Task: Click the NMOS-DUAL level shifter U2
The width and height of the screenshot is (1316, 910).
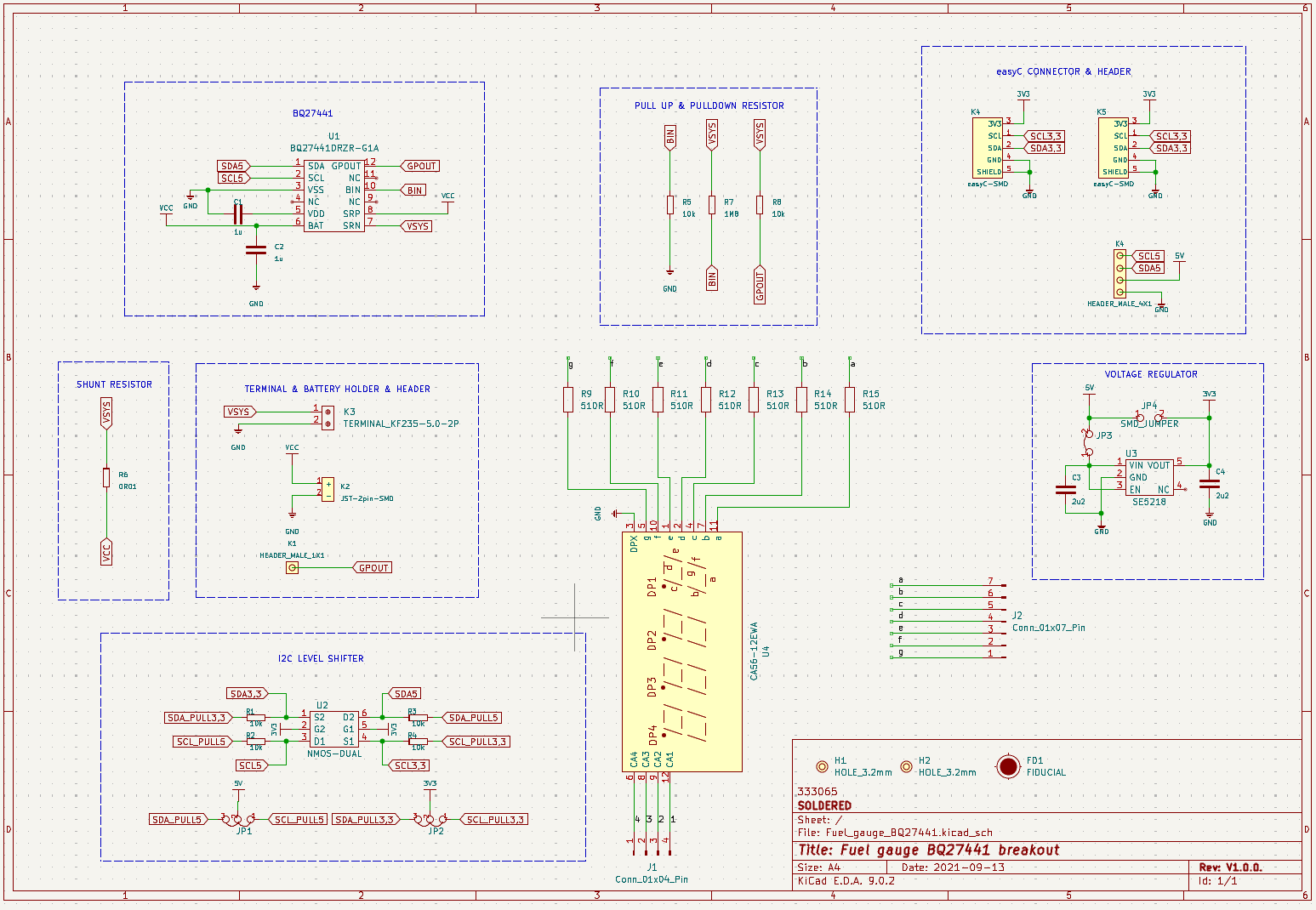Action: tap(334, 729)
